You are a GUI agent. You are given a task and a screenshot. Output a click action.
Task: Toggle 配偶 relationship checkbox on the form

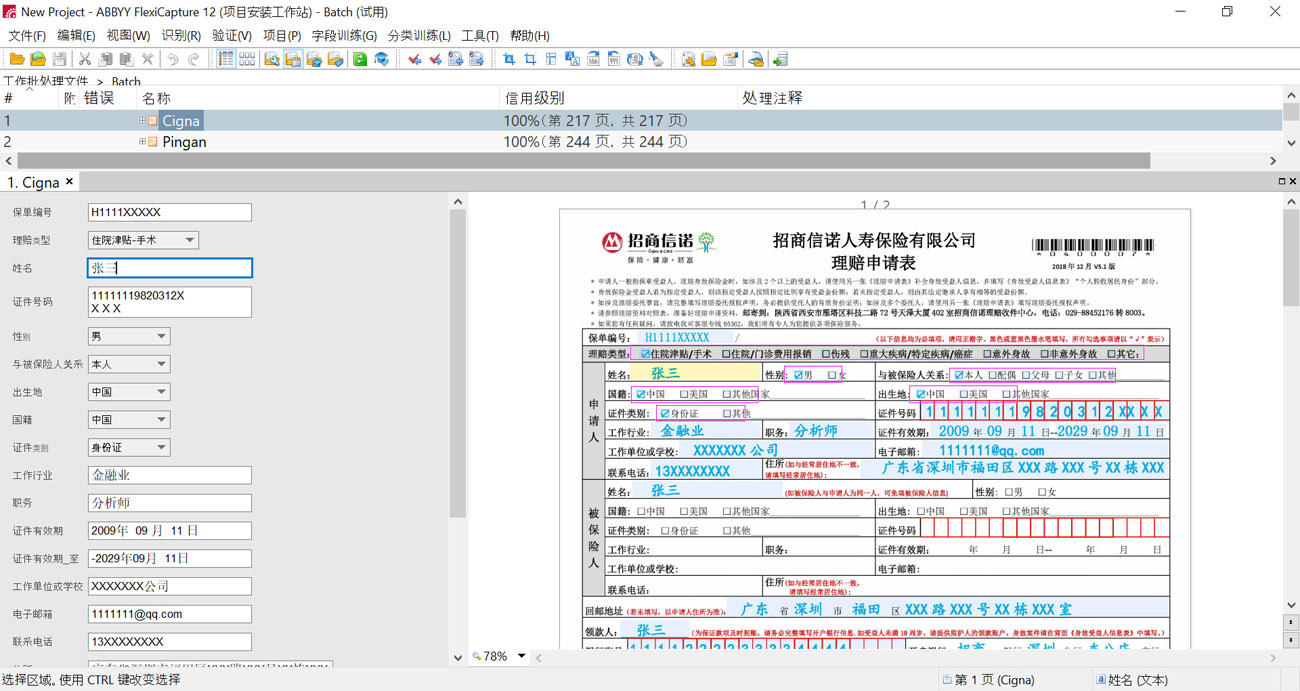tap(993, 375)
